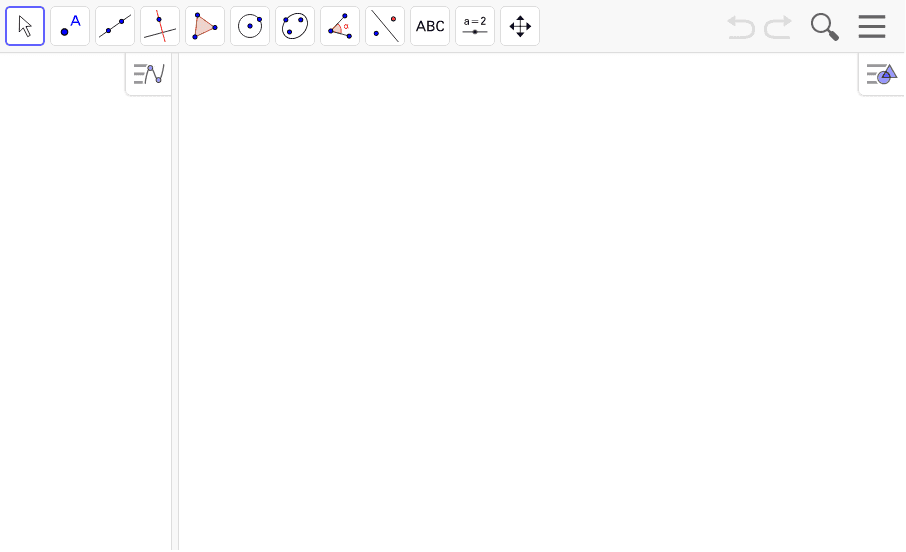The width and height of the screenshot is (906, 552).
Task: Open the search magnifier
Action: click(825, 27)
